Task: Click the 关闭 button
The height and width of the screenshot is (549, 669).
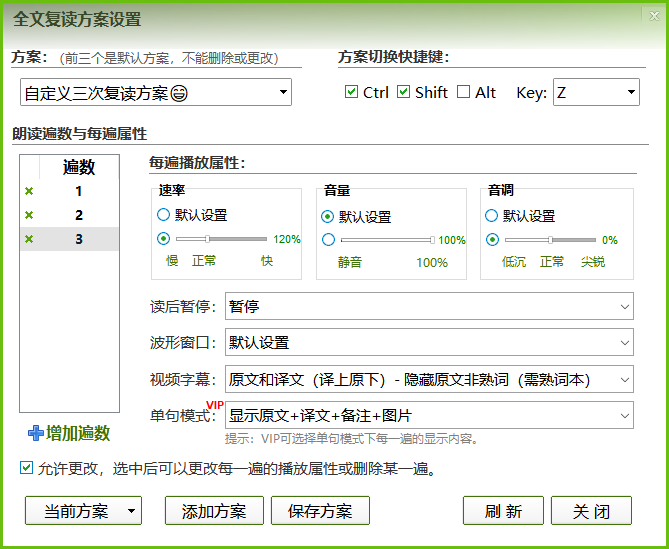Action: point(591,511)
